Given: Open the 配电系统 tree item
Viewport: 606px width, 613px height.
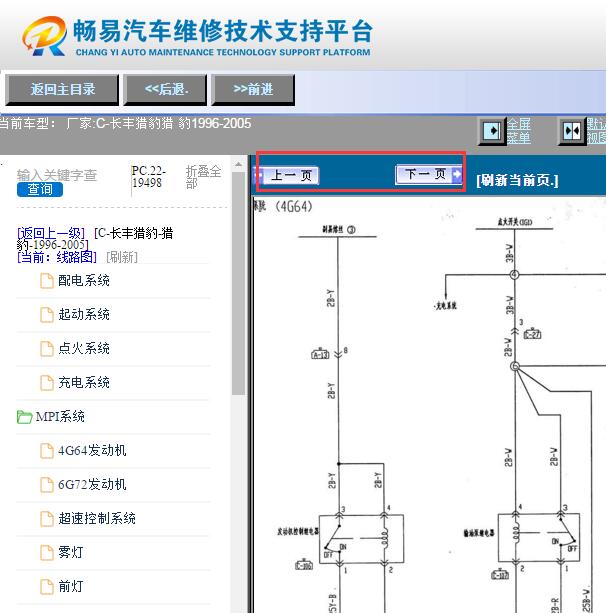Looking at the screenshot, I should pos(84,280).
